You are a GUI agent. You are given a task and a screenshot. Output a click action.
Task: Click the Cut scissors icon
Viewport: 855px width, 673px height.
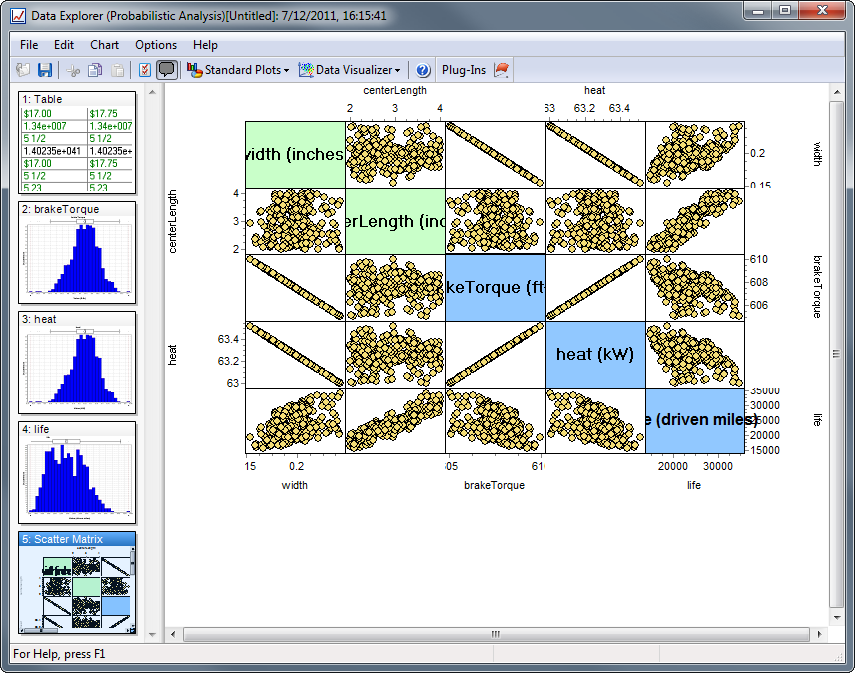pos(73,70)
